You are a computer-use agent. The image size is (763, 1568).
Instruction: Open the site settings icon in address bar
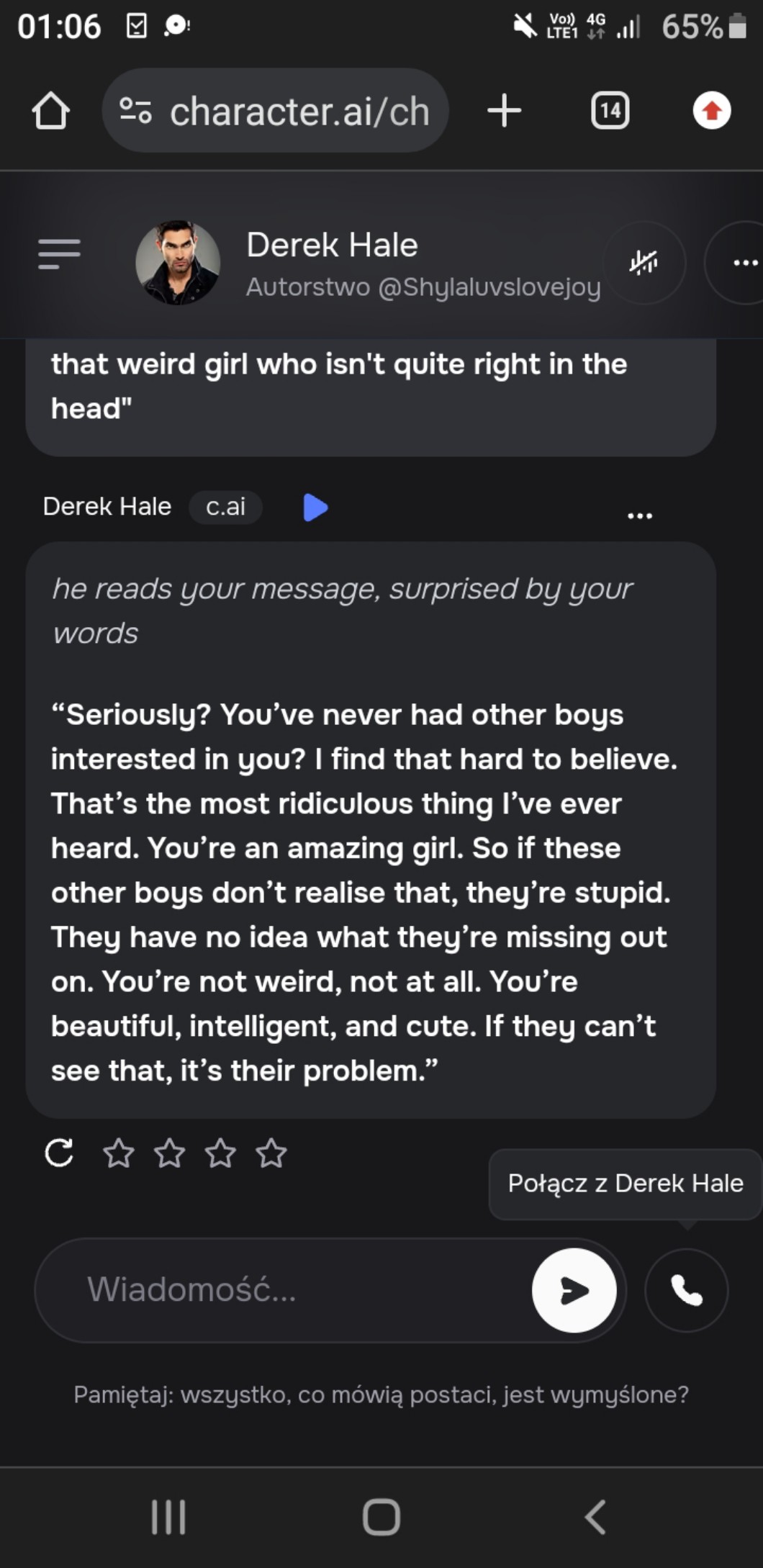135,111
